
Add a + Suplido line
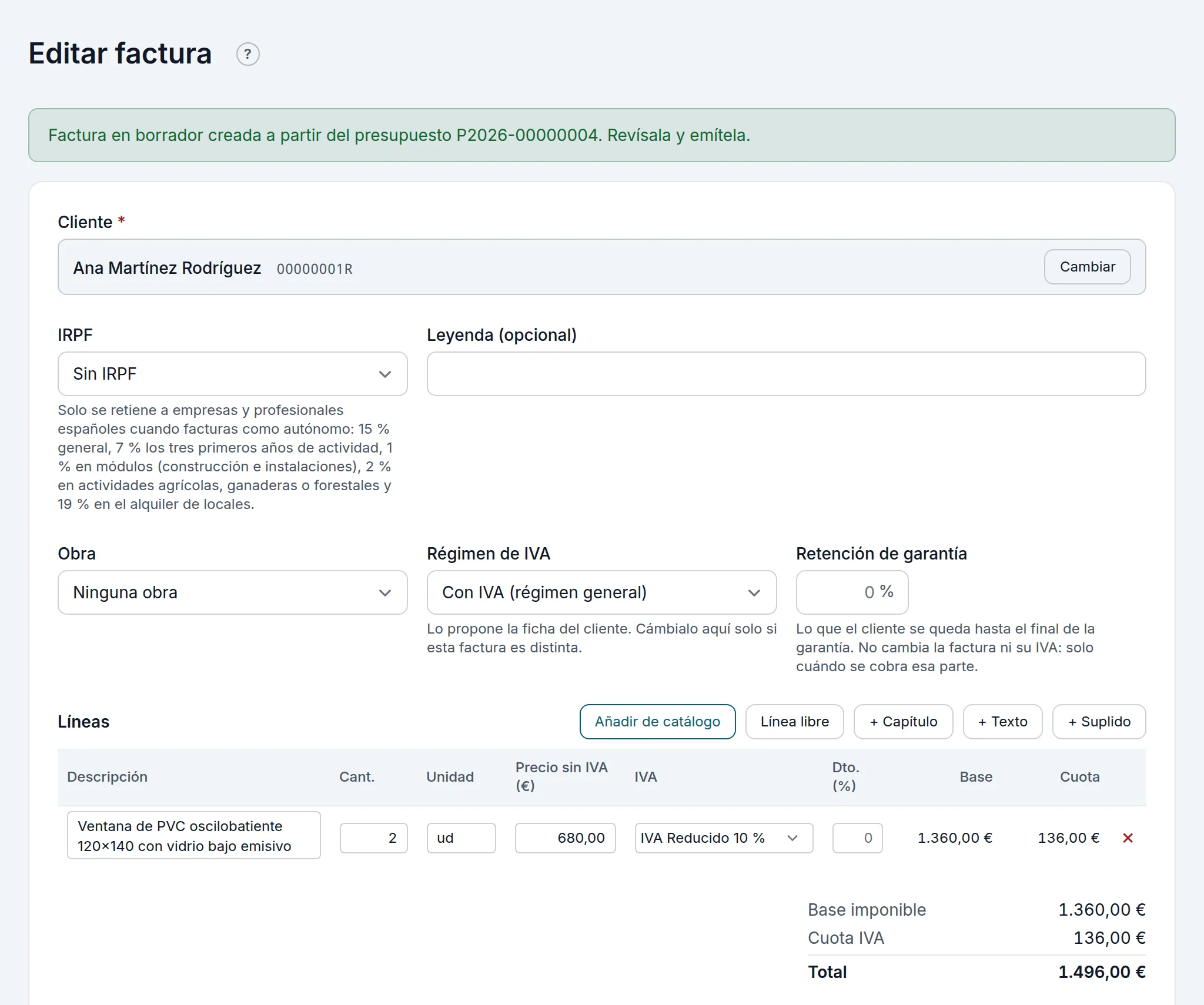[1099, 722]
